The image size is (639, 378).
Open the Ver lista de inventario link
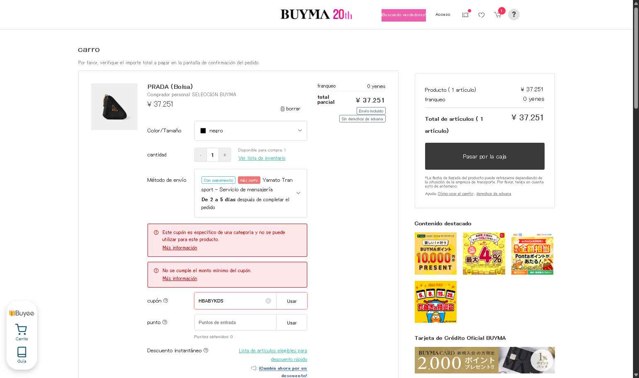pyautogui.click(x=262, y=158)
